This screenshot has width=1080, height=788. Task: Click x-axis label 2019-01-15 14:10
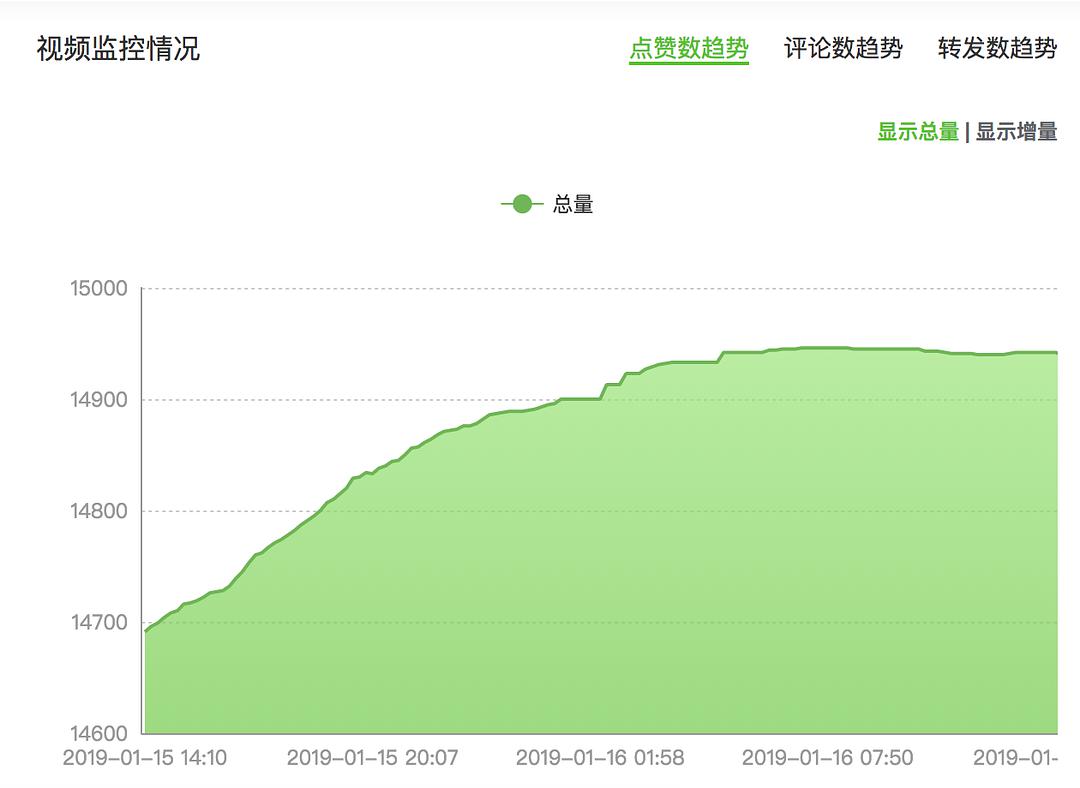tap(145, 758)
